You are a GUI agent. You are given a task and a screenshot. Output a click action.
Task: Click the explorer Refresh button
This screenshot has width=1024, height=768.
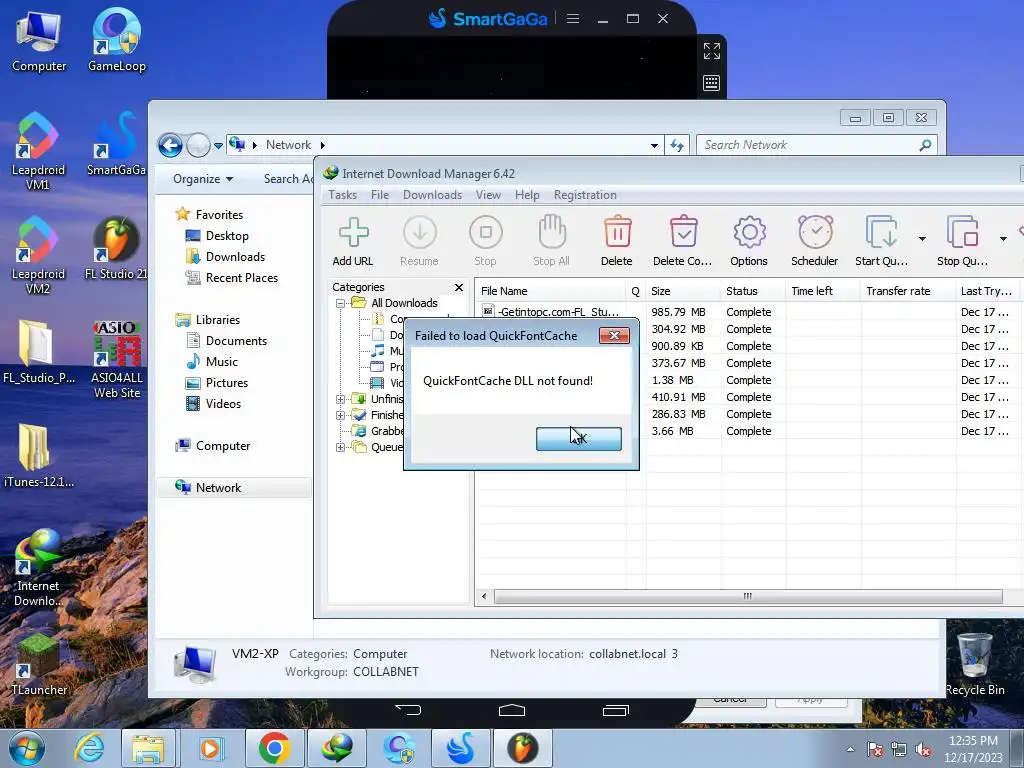coord(677,146)
